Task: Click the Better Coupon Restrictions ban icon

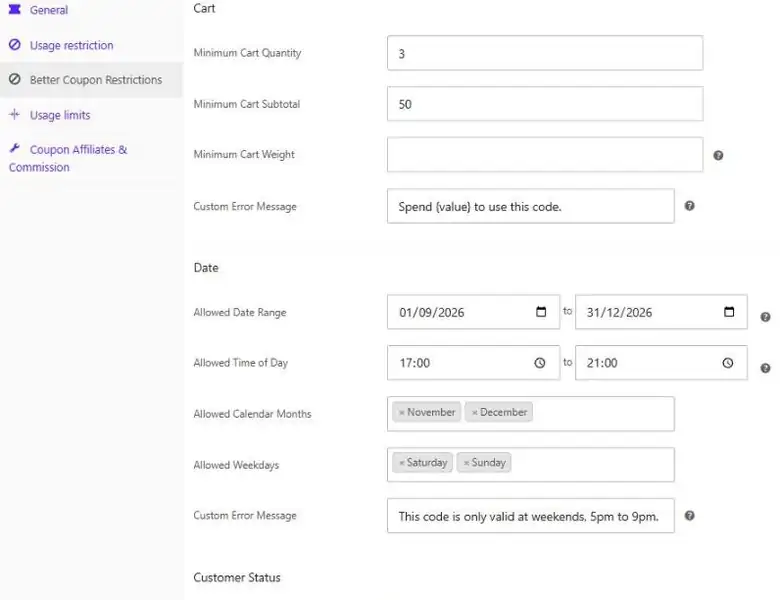Action: [x=15, y=79]
